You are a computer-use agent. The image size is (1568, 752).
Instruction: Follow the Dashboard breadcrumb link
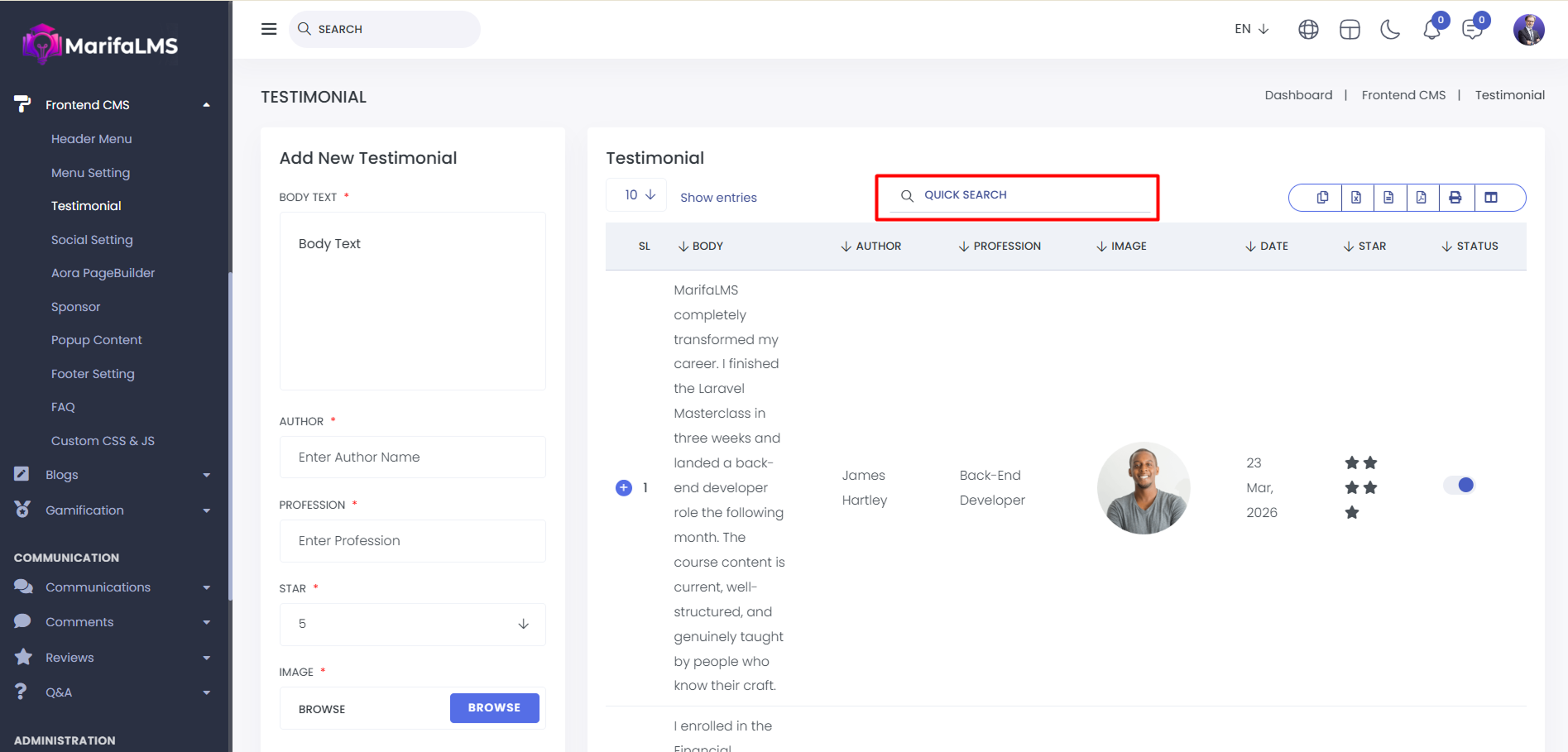pos(1298,95)
